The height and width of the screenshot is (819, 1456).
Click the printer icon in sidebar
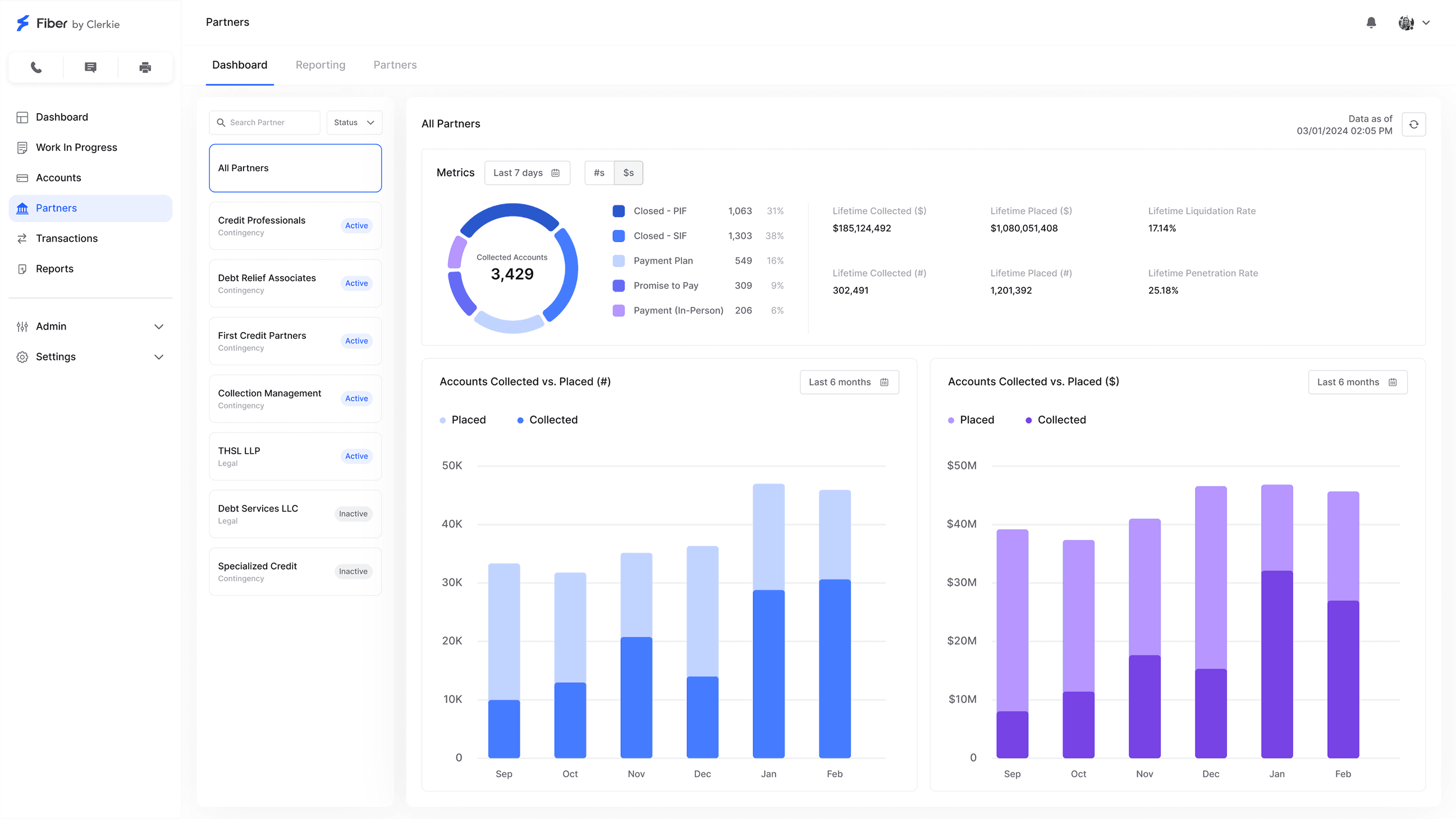145,68
